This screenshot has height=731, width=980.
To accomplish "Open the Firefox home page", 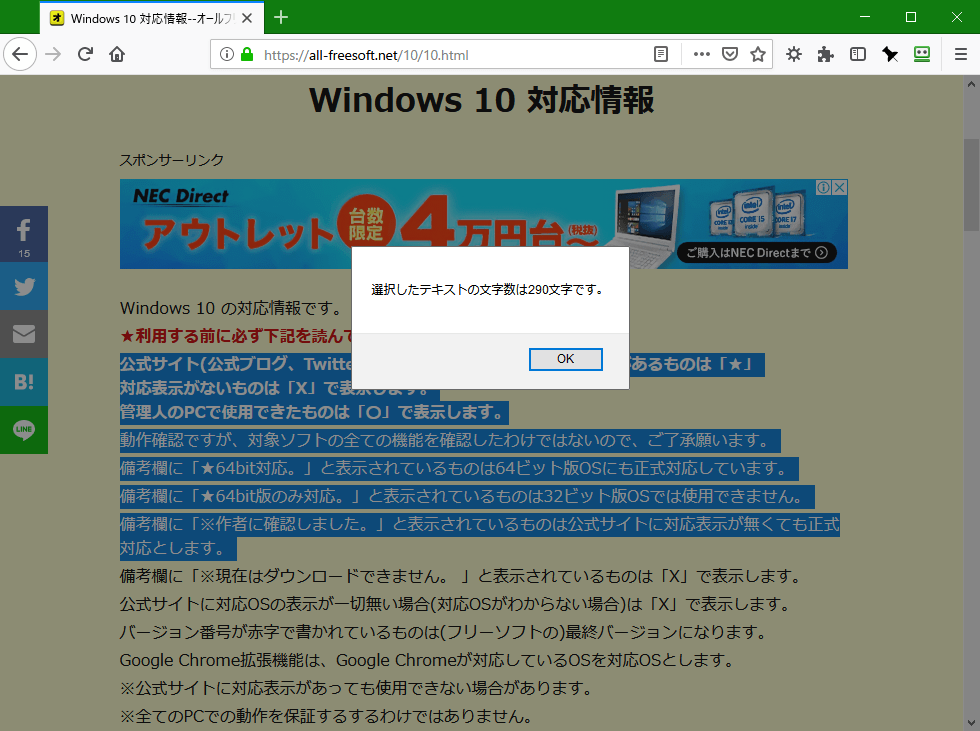I will click(x=117, y=54).
